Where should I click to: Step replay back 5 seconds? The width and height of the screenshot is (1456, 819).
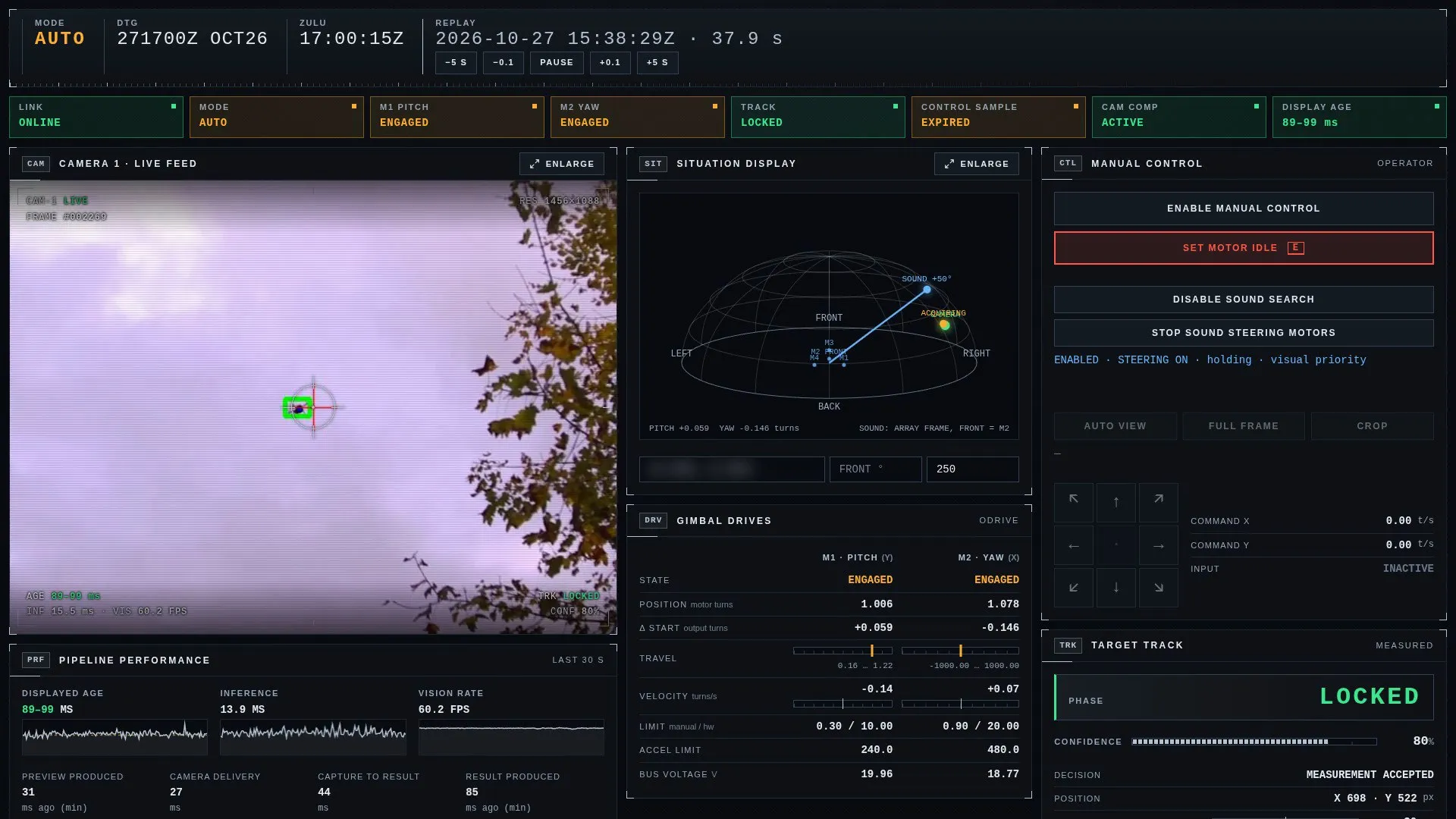(x=456, y=63)
